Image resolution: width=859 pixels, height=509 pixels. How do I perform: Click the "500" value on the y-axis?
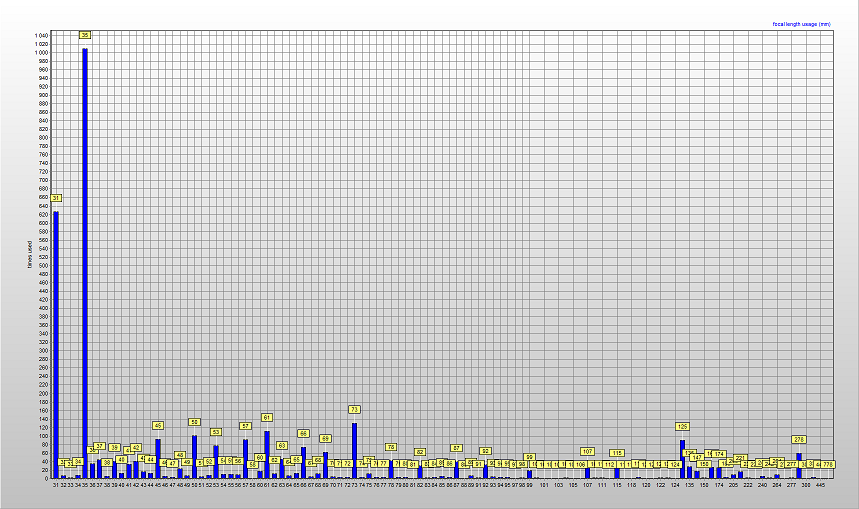pos(43,266)
